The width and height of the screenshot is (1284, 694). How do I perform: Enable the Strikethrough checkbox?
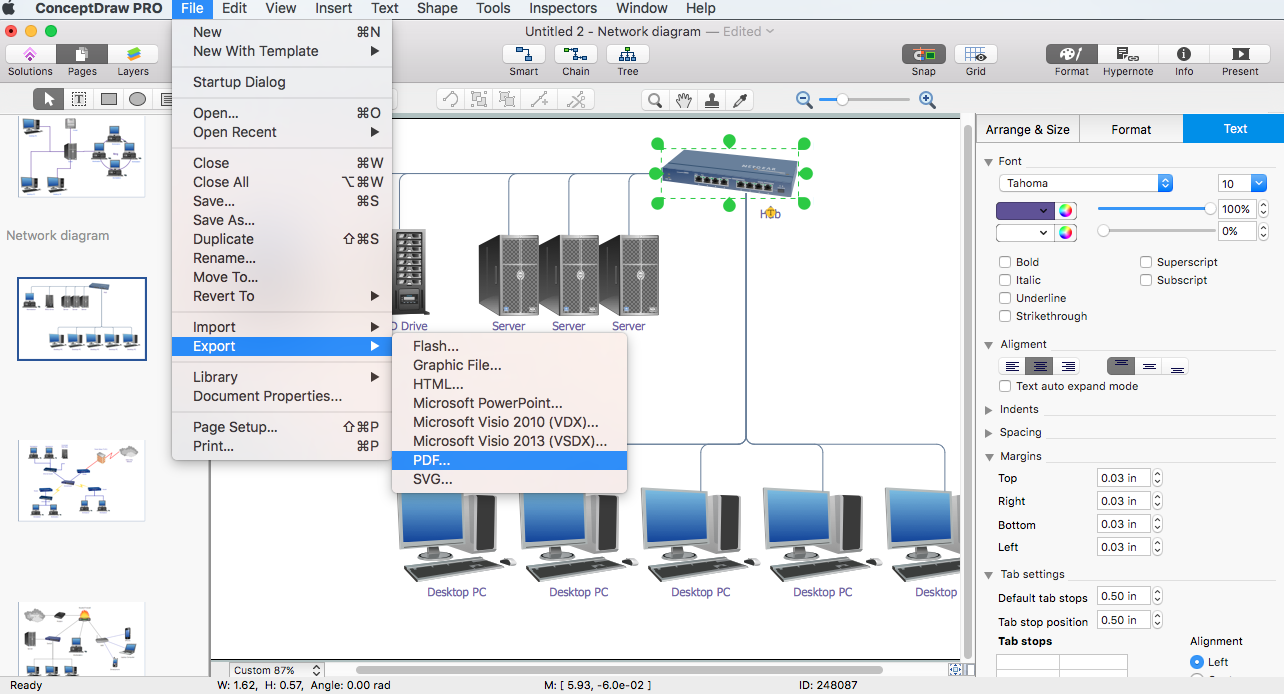1005,316
